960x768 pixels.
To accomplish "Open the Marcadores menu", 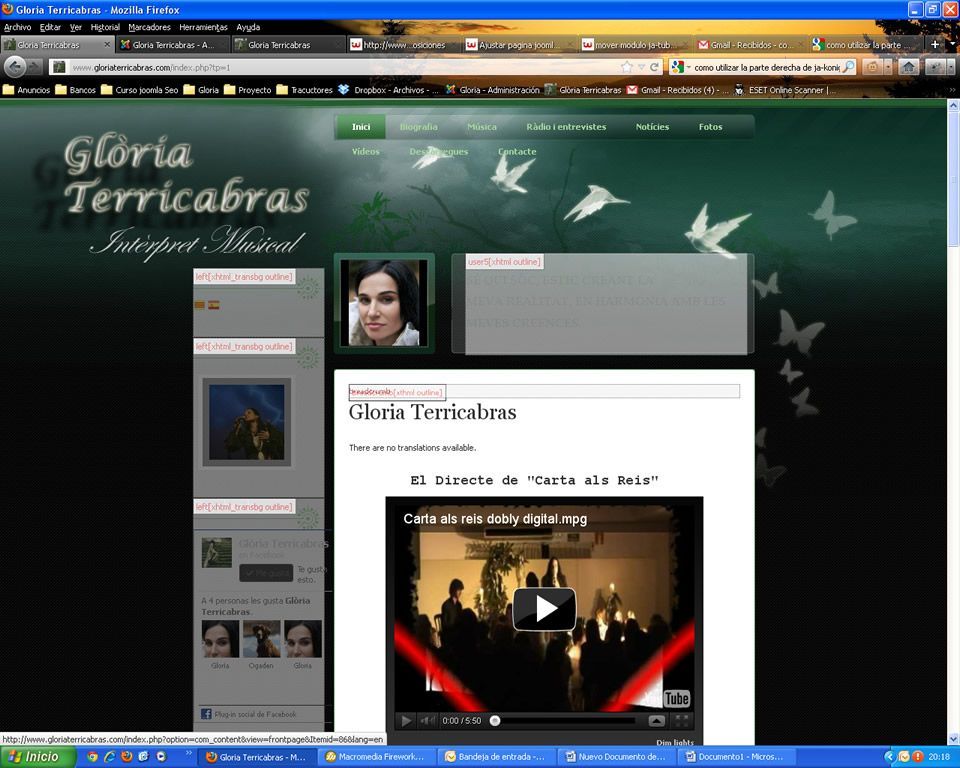I will tap(149, 27).
